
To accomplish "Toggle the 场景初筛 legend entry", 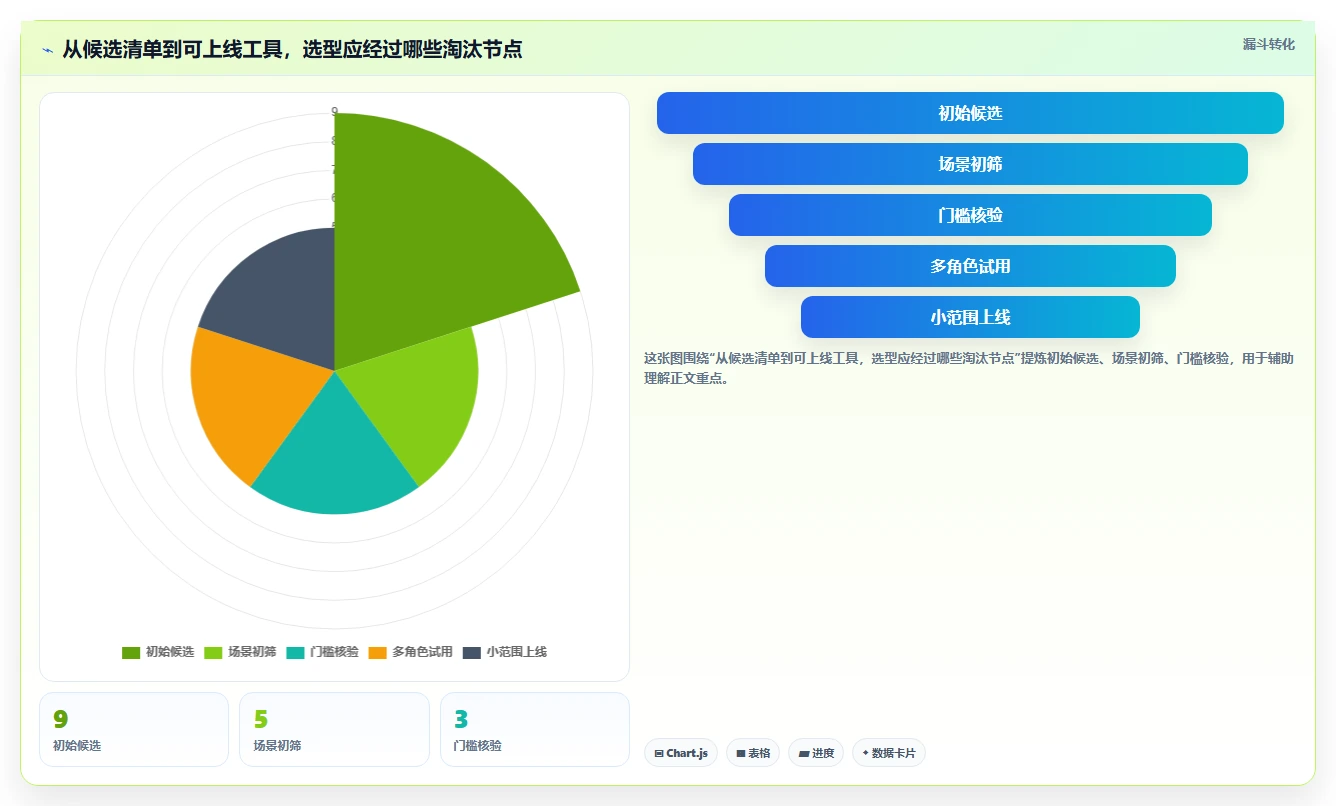I will click(240, 652).
